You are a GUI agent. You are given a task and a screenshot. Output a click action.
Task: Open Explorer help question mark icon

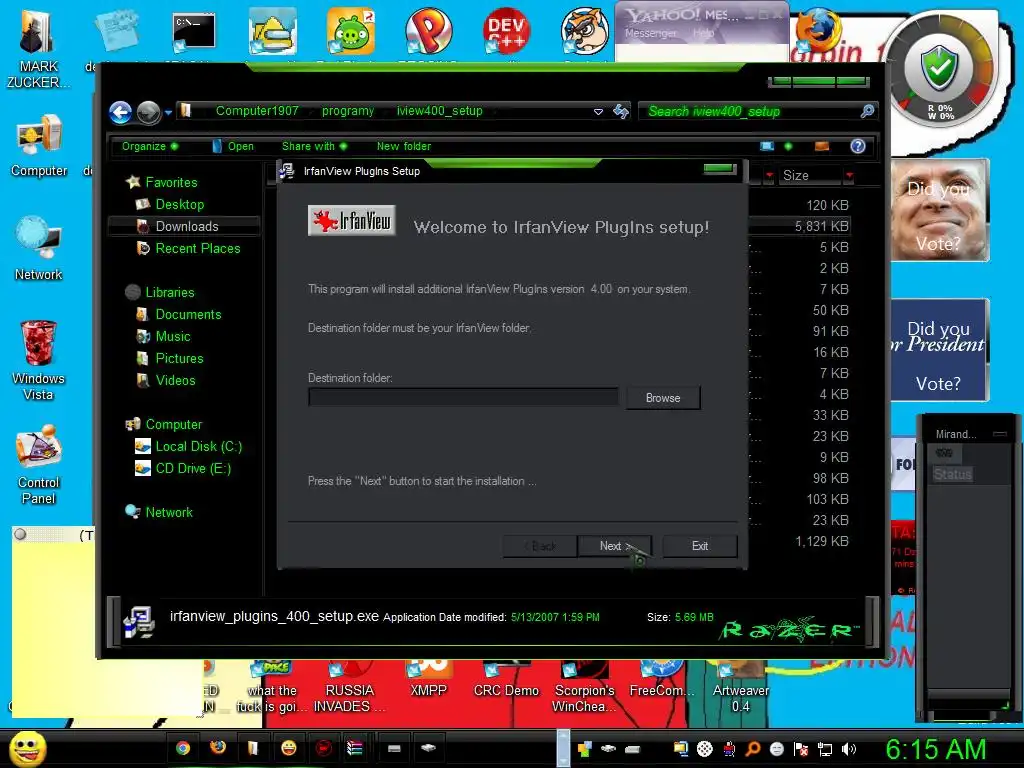pyautogui.click(x=857, y=146)
